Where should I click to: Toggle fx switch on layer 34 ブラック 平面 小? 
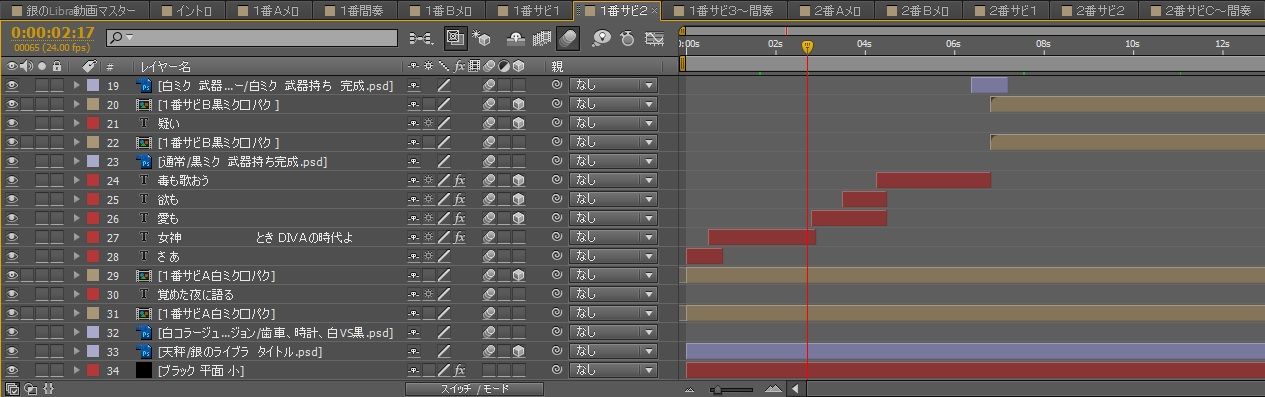point(460,371)
